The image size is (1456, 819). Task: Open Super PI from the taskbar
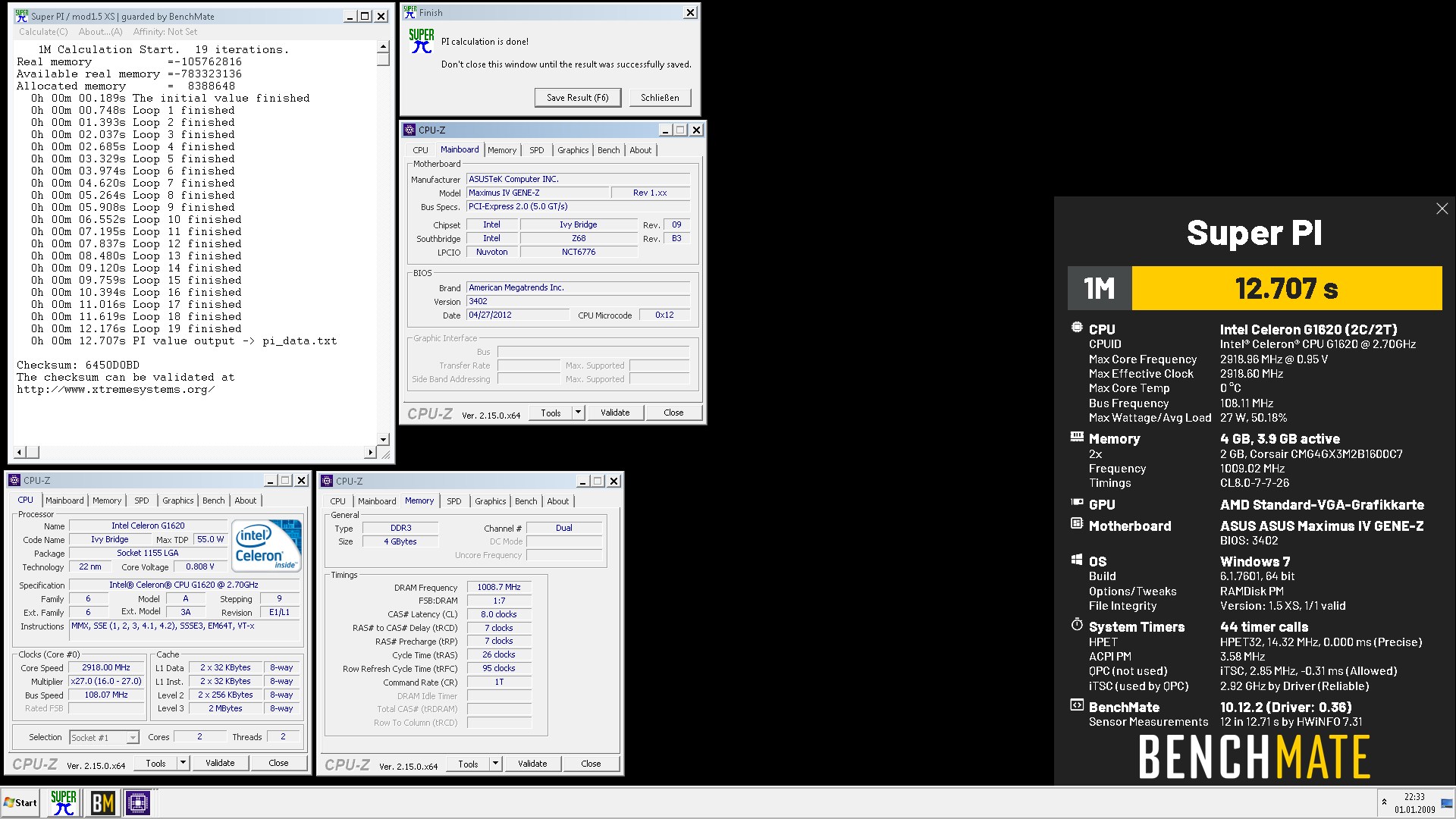pyautogui.click(x=63, y=802)
